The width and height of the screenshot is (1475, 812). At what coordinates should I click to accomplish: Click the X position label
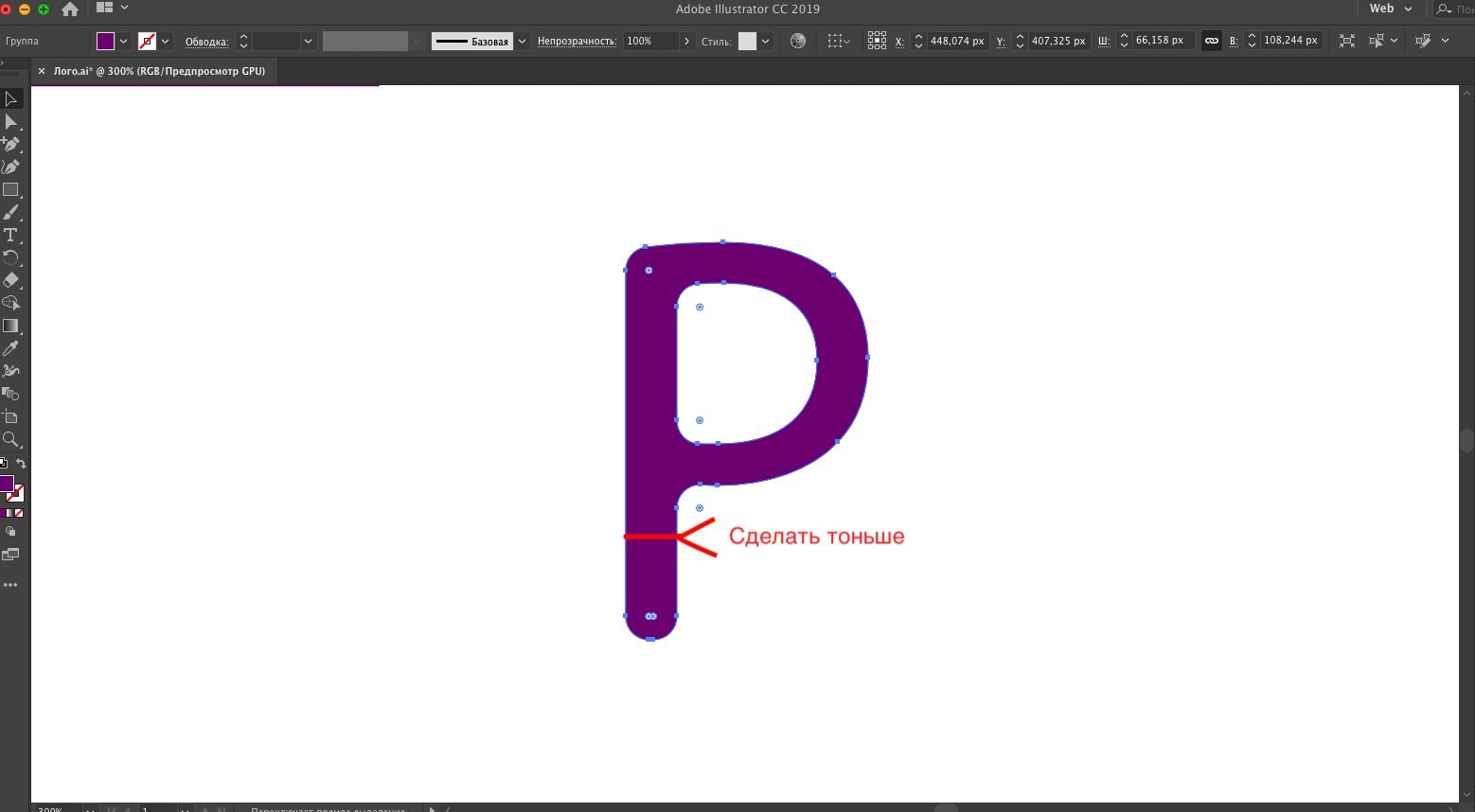(899, 42)
